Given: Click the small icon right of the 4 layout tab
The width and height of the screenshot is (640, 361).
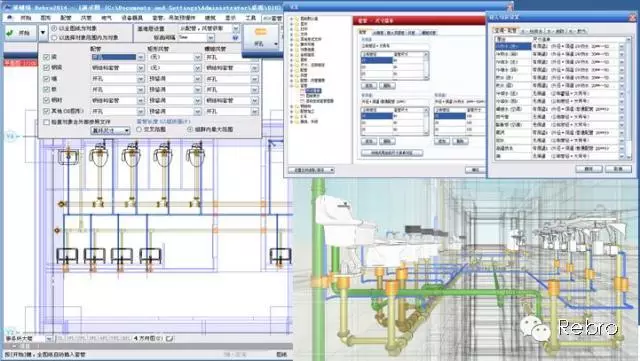Looking at the screenshot, I should (x=170, y=338).
